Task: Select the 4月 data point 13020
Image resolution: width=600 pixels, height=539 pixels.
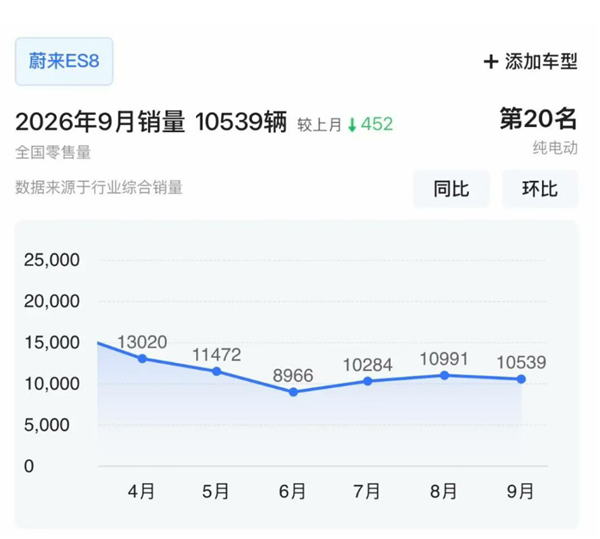Action: pos(142,359)
